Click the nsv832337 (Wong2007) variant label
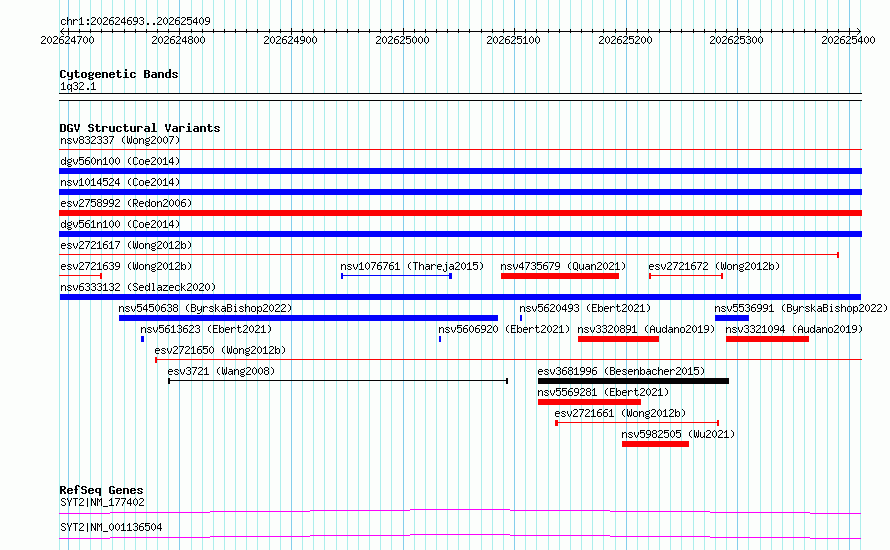 pos(120,140)
